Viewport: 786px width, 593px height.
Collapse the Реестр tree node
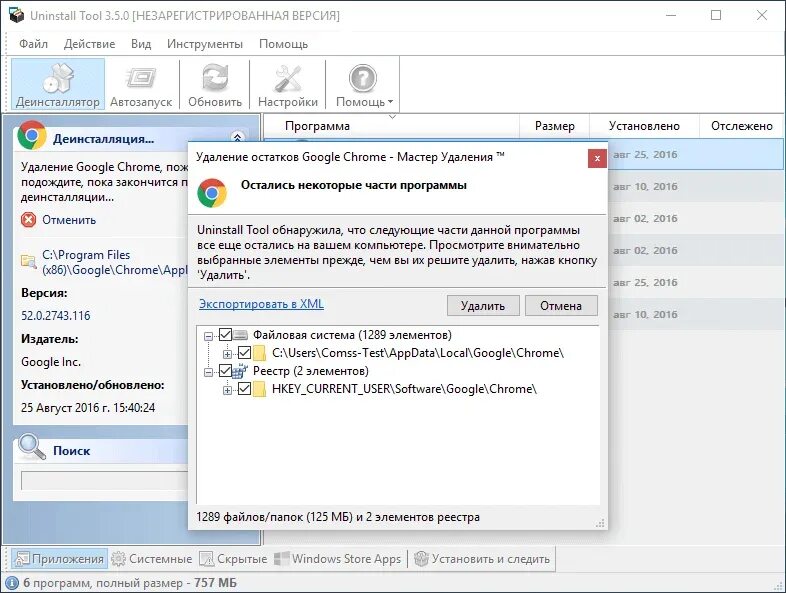click(x=209, y=372)
